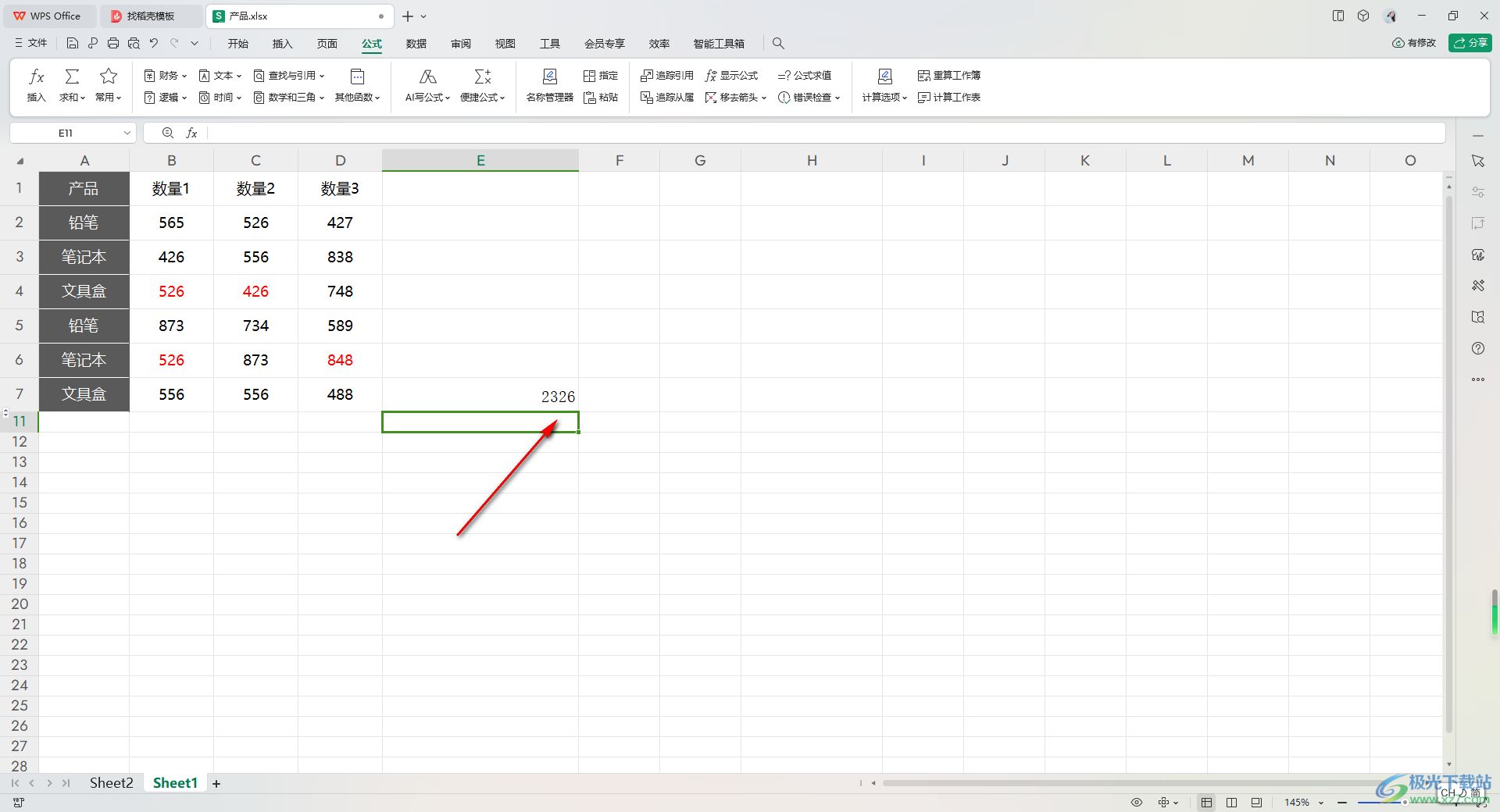Click Evaluate Formula button
The height and width of the screenshot is (812, 1500).
pyautogui.click(x=805, y=76)
